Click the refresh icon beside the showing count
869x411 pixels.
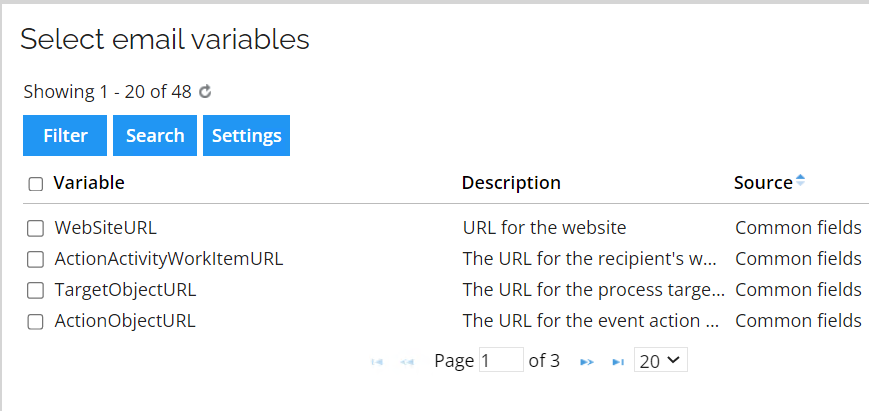coord(205,91)
